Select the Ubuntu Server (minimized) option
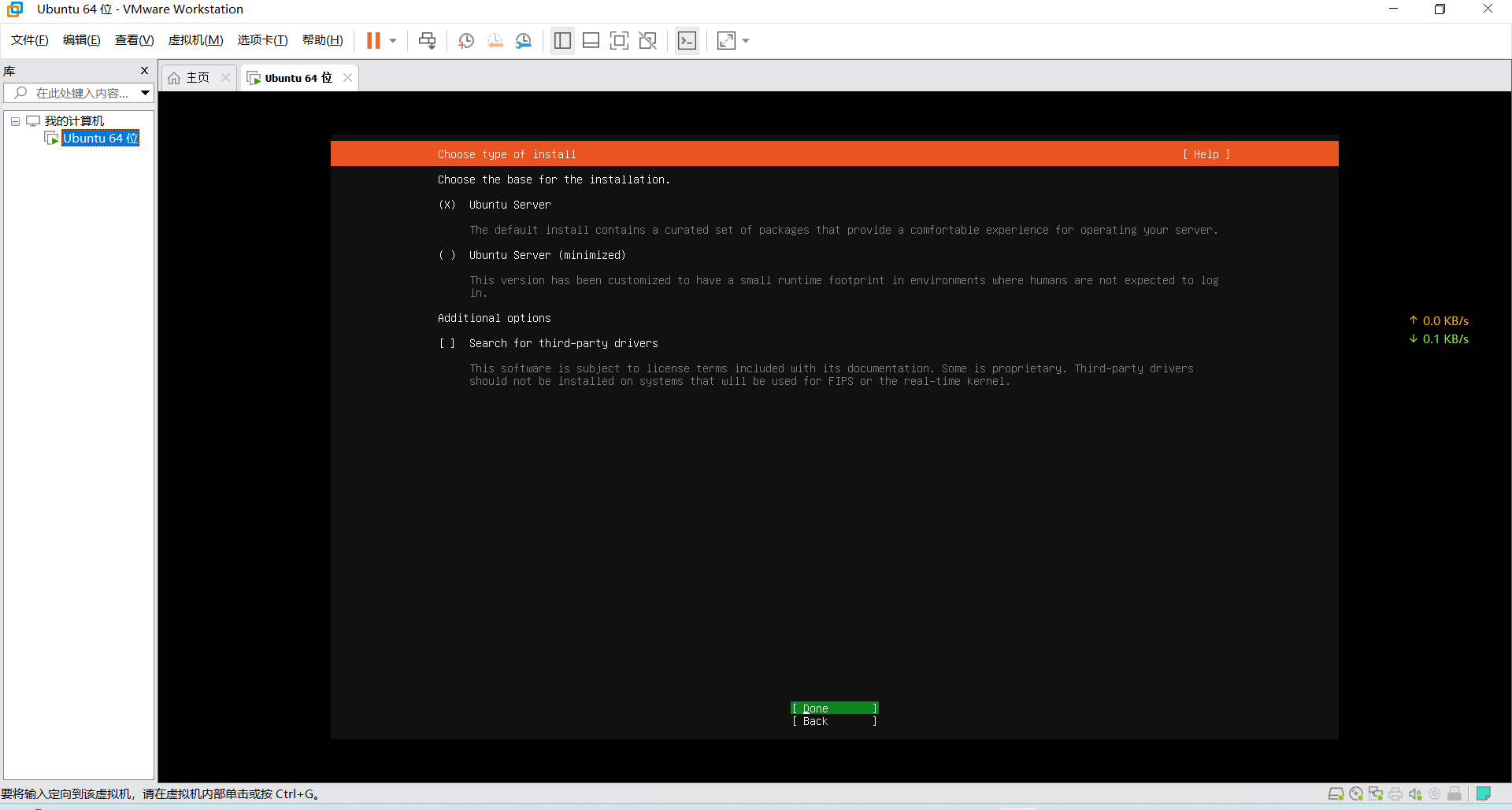This screenshot has height=810, width=1512. [532, 255]
